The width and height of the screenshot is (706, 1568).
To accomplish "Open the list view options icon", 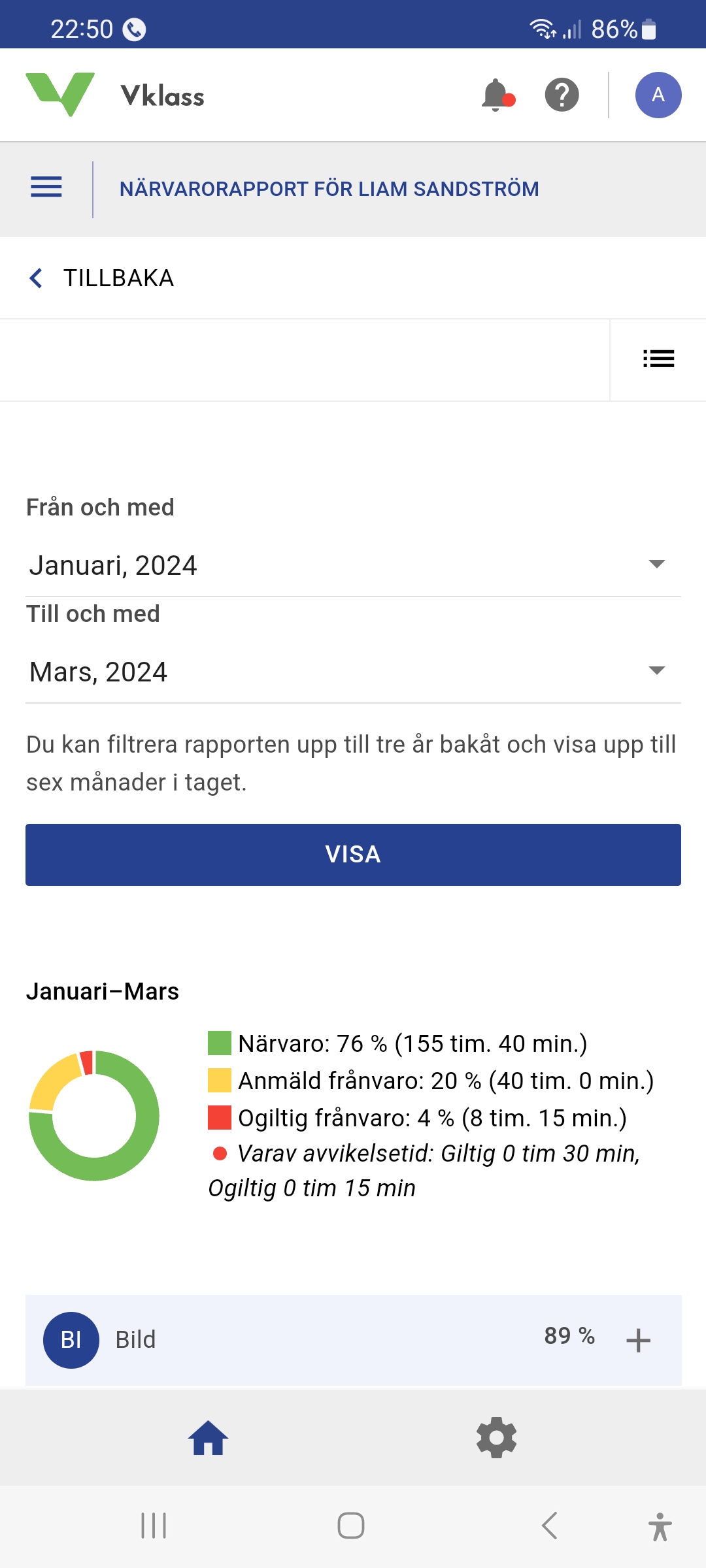I will [x=658, y=359].
